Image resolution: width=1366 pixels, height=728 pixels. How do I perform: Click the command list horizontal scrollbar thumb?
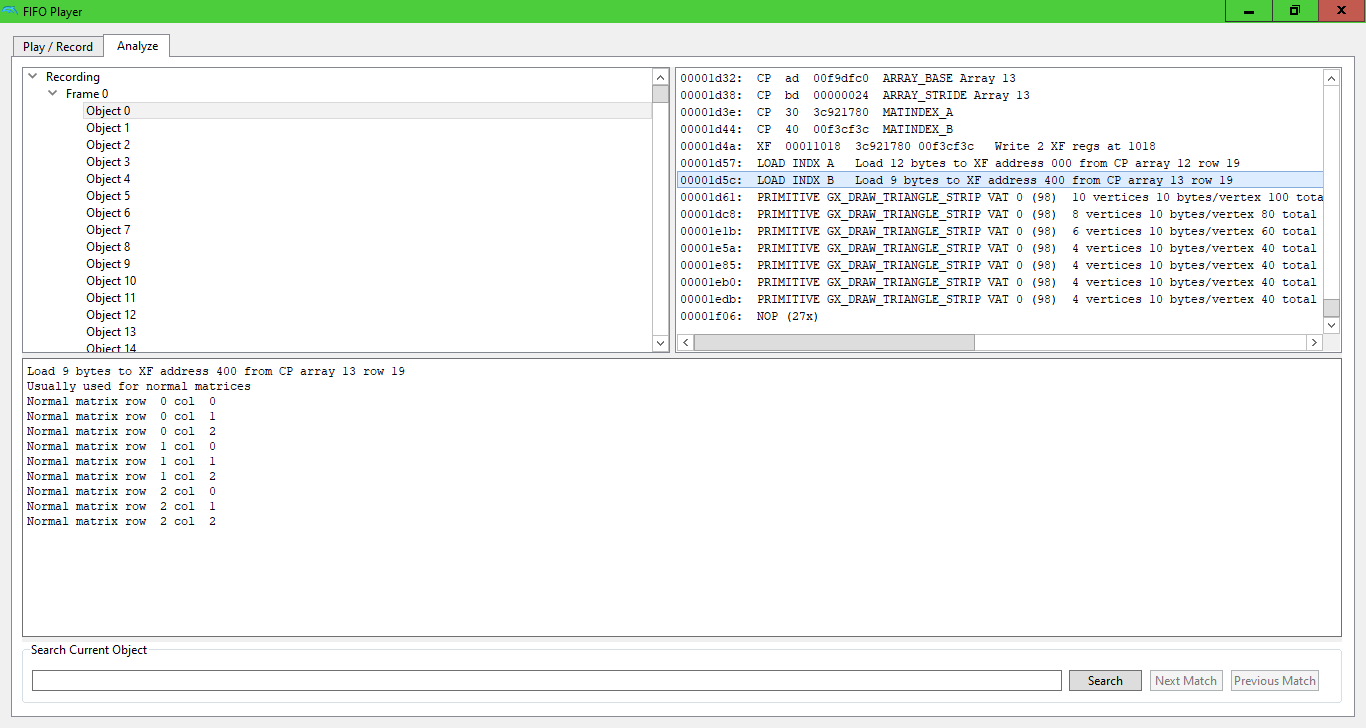tap(834, 342)
